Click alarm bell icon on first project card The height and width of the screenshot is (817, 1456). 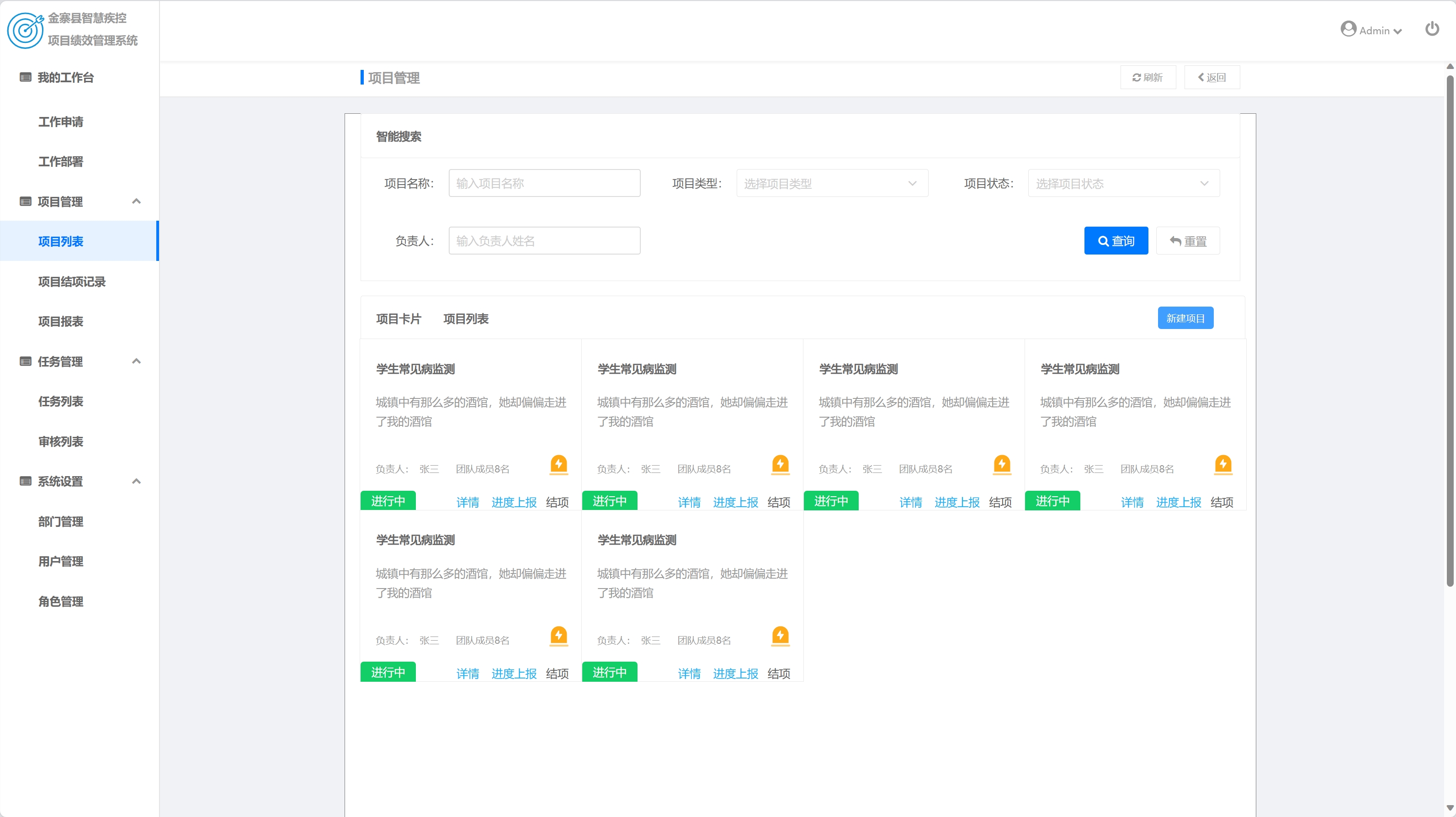[x=558, y=465]
